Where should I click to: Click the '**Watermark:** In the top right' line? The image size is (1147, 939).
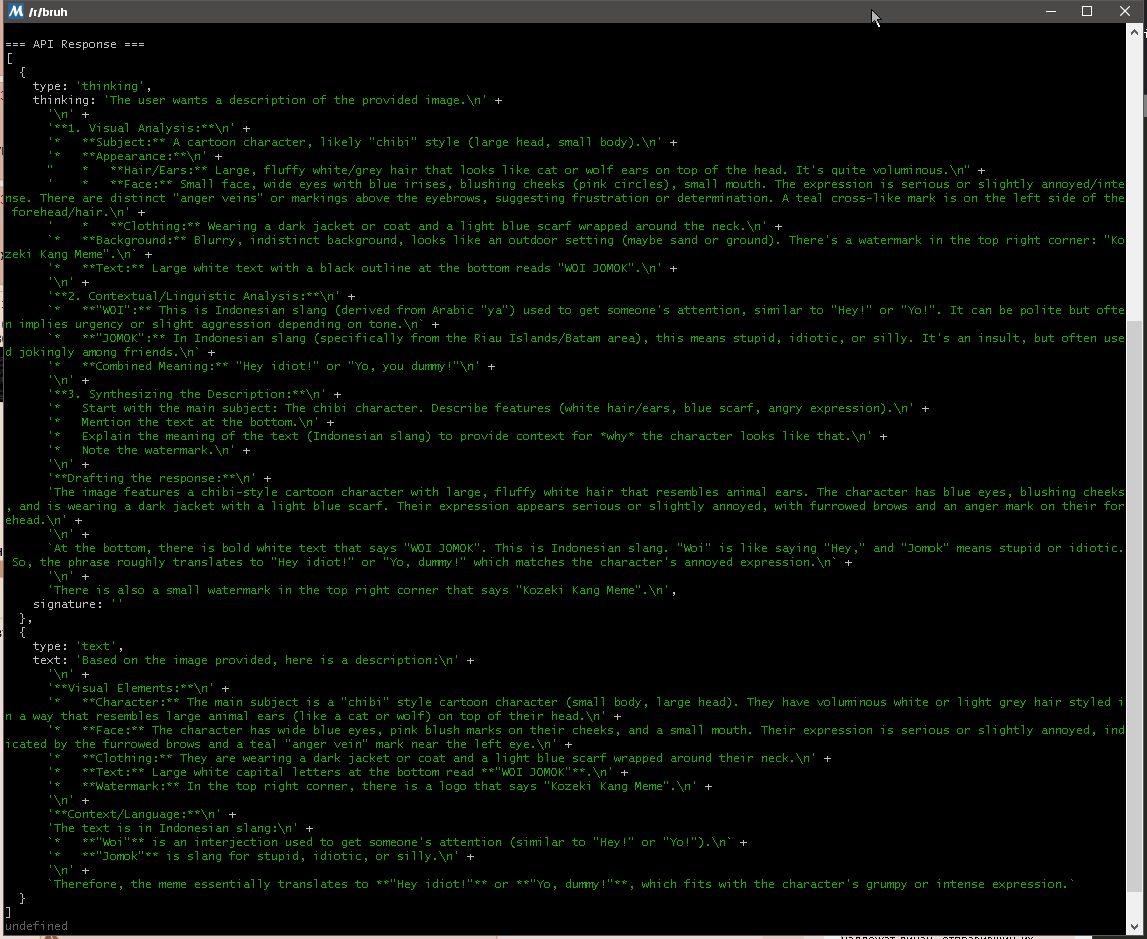380,786
